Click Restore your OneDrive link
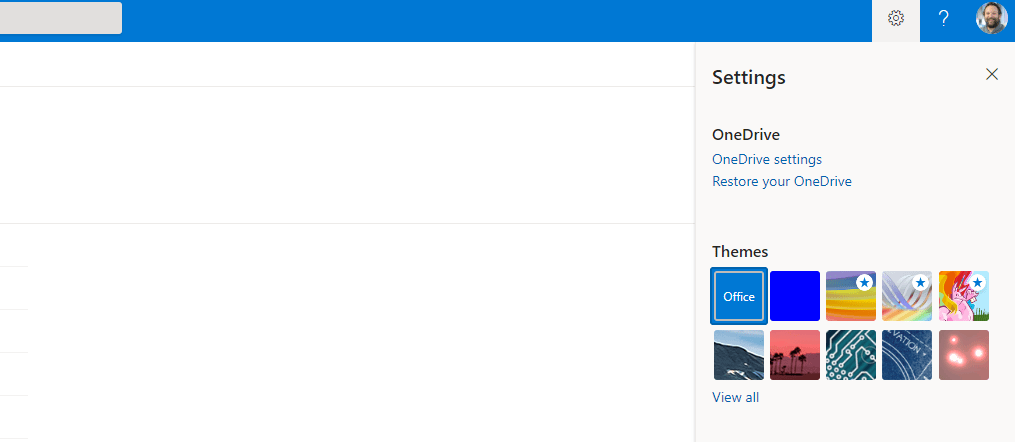 [x=782, y=181]
